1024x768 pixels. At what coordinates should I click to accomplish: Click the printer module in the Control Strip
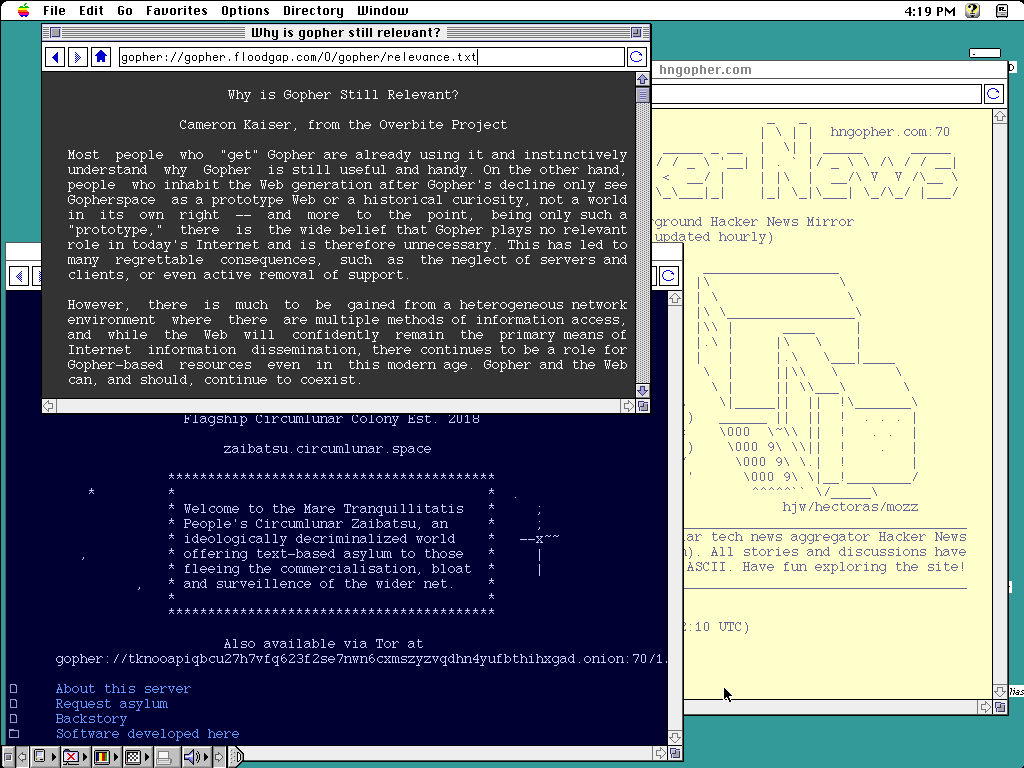(165, 757)
